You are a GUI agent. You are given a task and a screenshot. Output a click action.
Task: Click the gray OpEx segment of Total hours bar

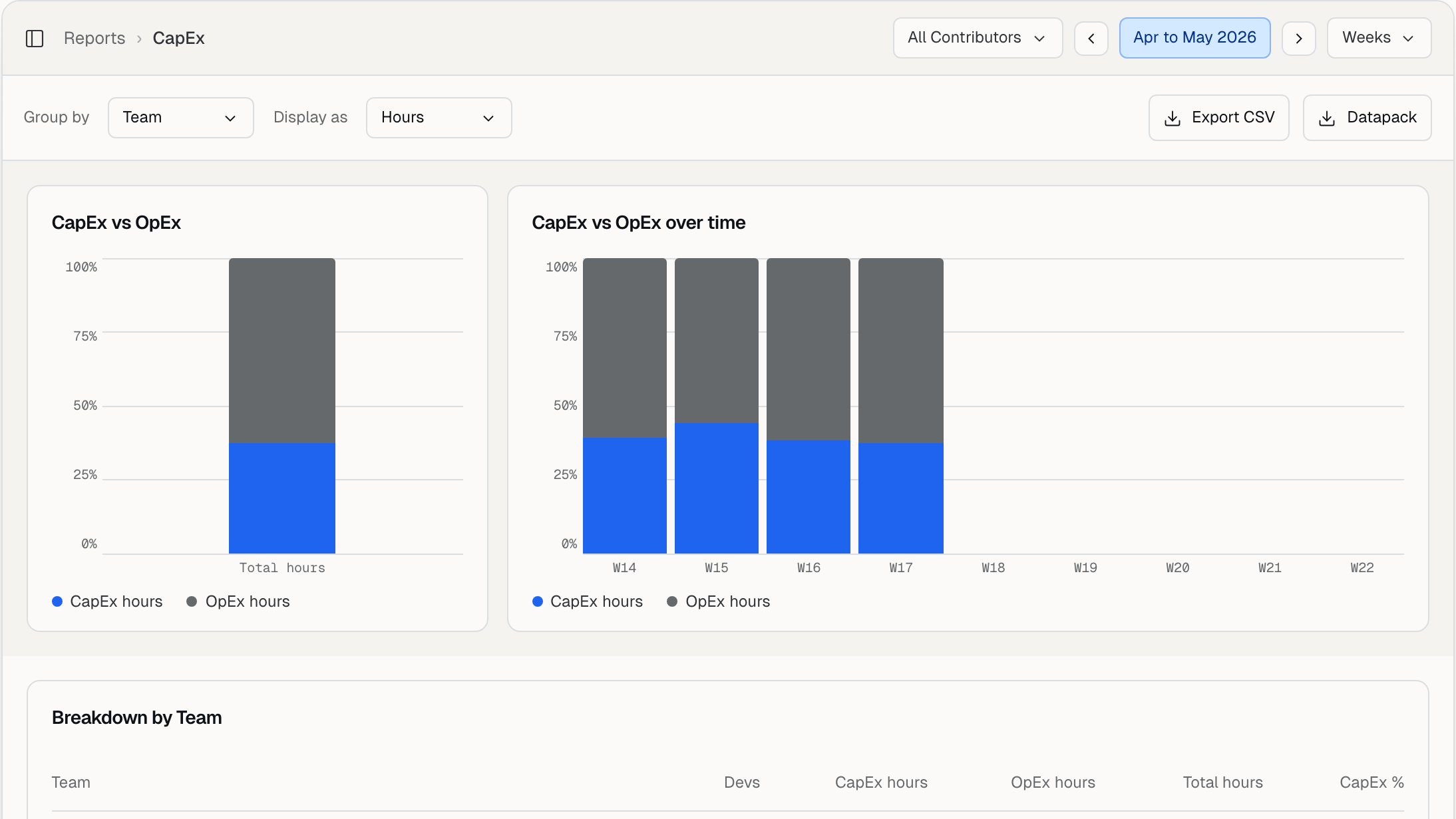tap(282, 351)
